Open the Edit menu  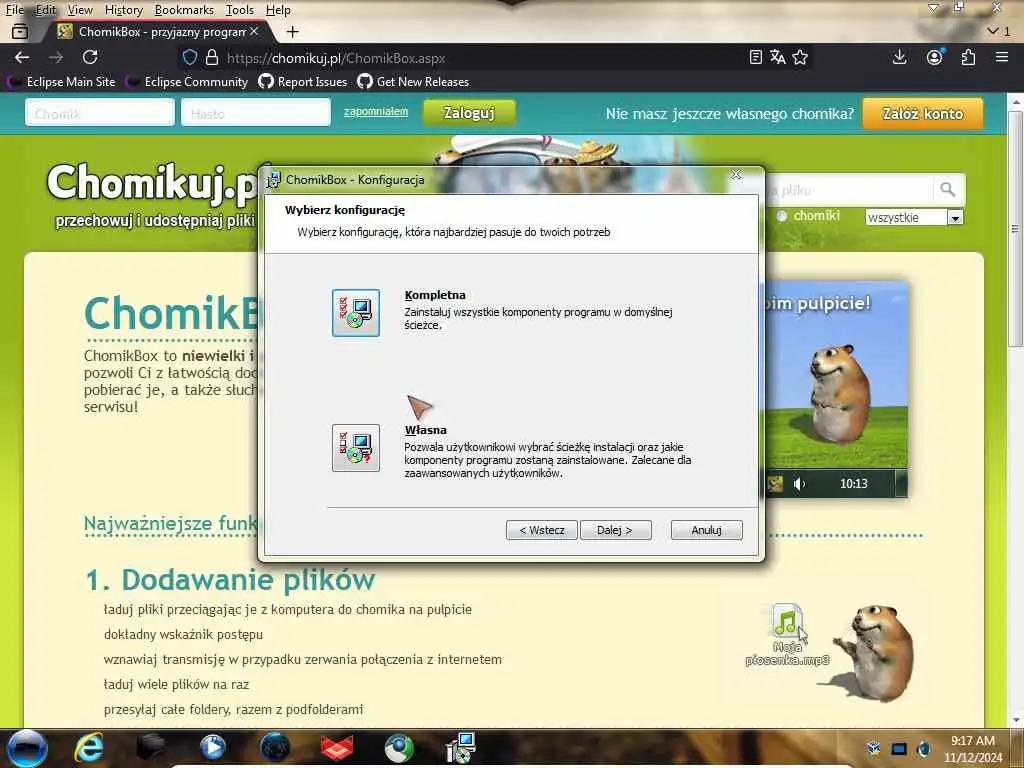point(45,10)
